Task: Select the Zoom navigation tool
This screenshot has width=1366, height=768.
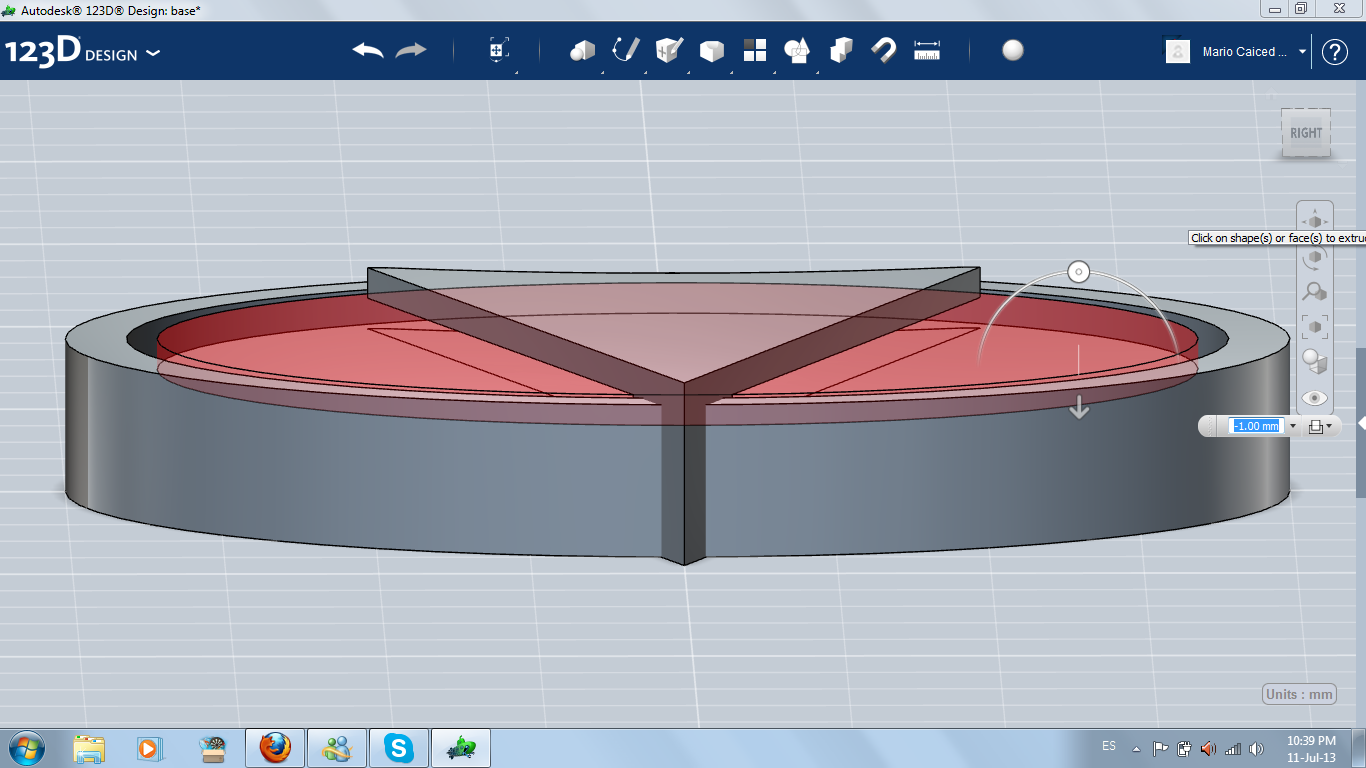Action: click(1315, 291)
